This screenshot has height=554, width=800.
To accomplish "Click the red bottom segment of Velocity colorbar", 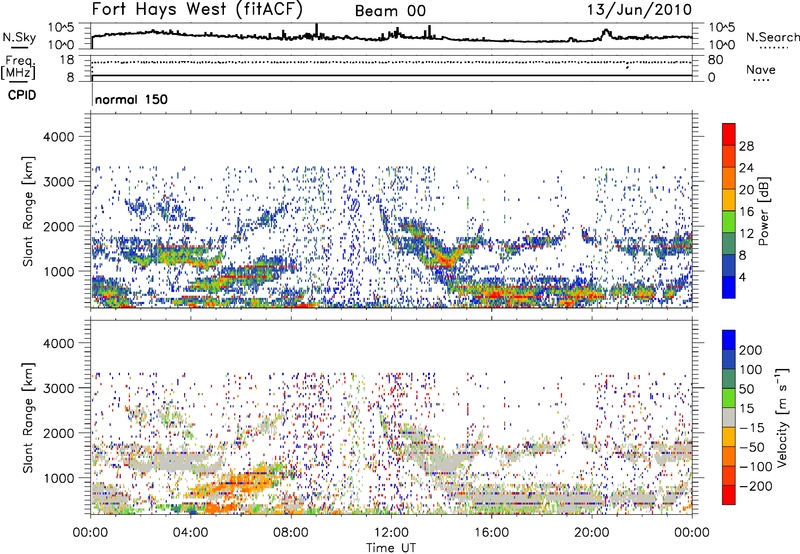I will 729,495.
